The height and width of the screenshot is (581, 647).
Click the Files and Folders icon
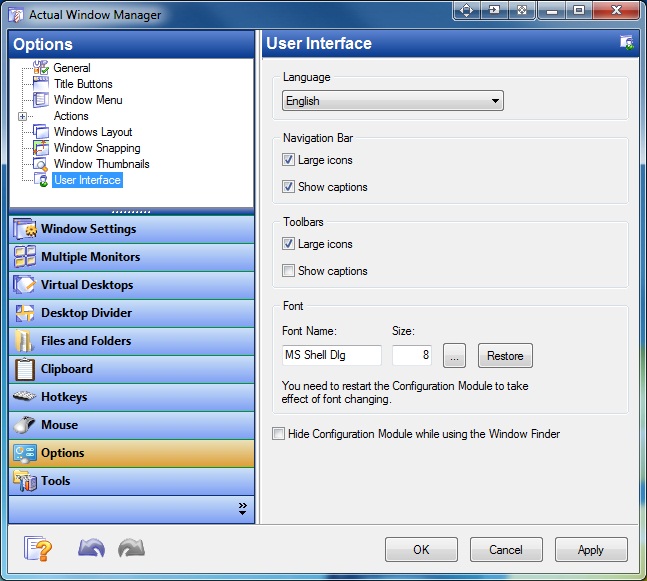coord(24,341)
